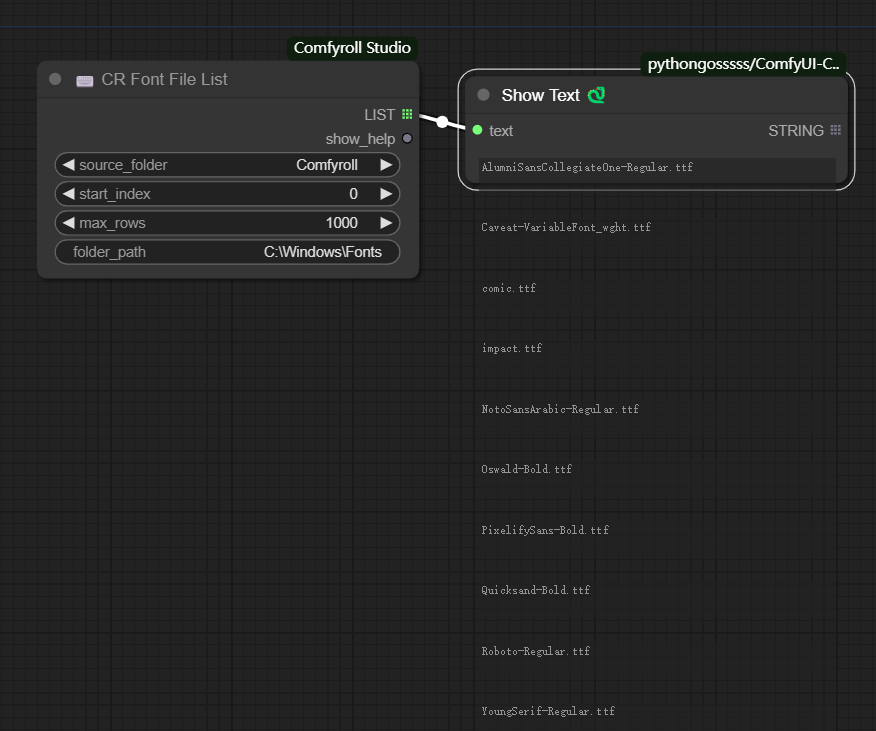The height and width of the screenshot is (731, 876).
Task: Click the white link midpoint dot between nodes
Action: [442, 122]
